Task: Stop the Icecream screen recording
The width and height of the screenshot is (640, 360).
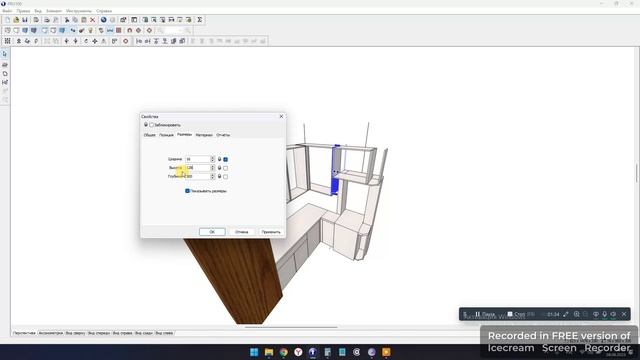Action: [516, 314]
